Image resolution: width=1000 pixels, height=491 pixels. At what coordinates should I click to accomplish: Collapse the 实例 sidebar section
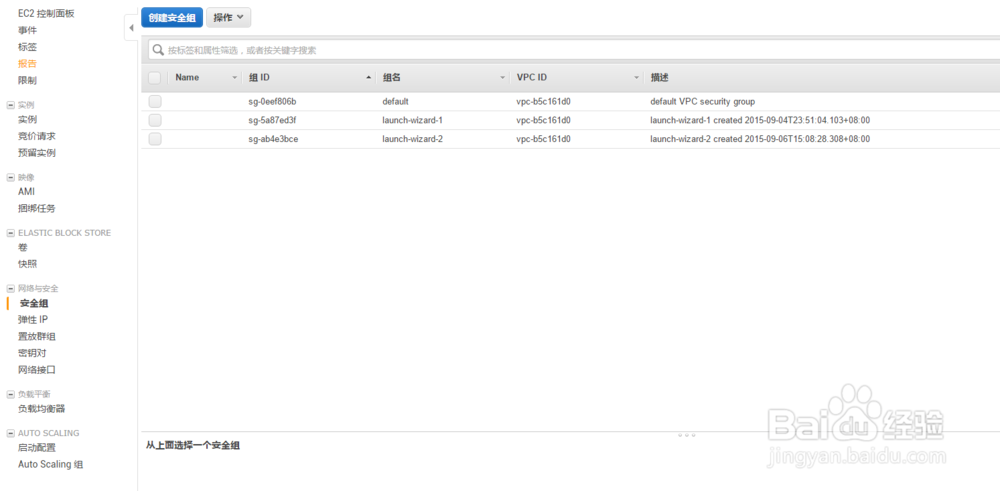tap(10, 105)
